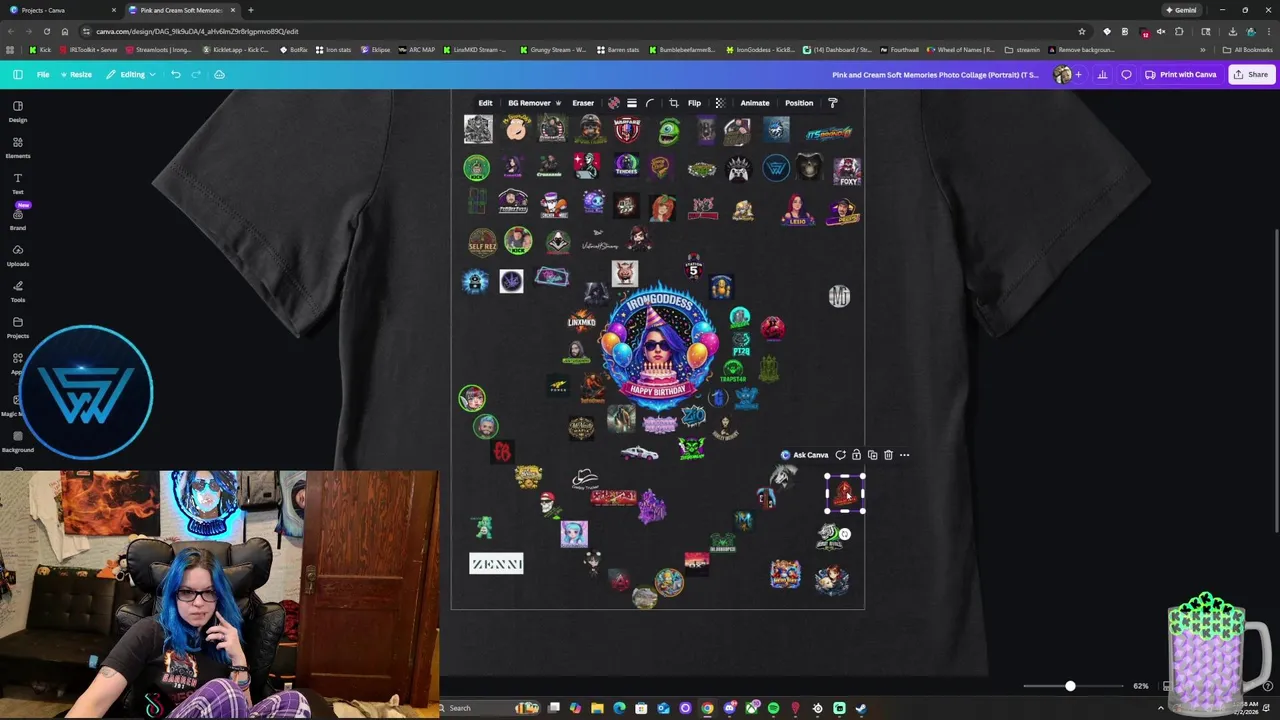Open the Gemini button in Chrome
Image resolution: width=1280 pixels, height=720 pixels.
point(1181,10)
